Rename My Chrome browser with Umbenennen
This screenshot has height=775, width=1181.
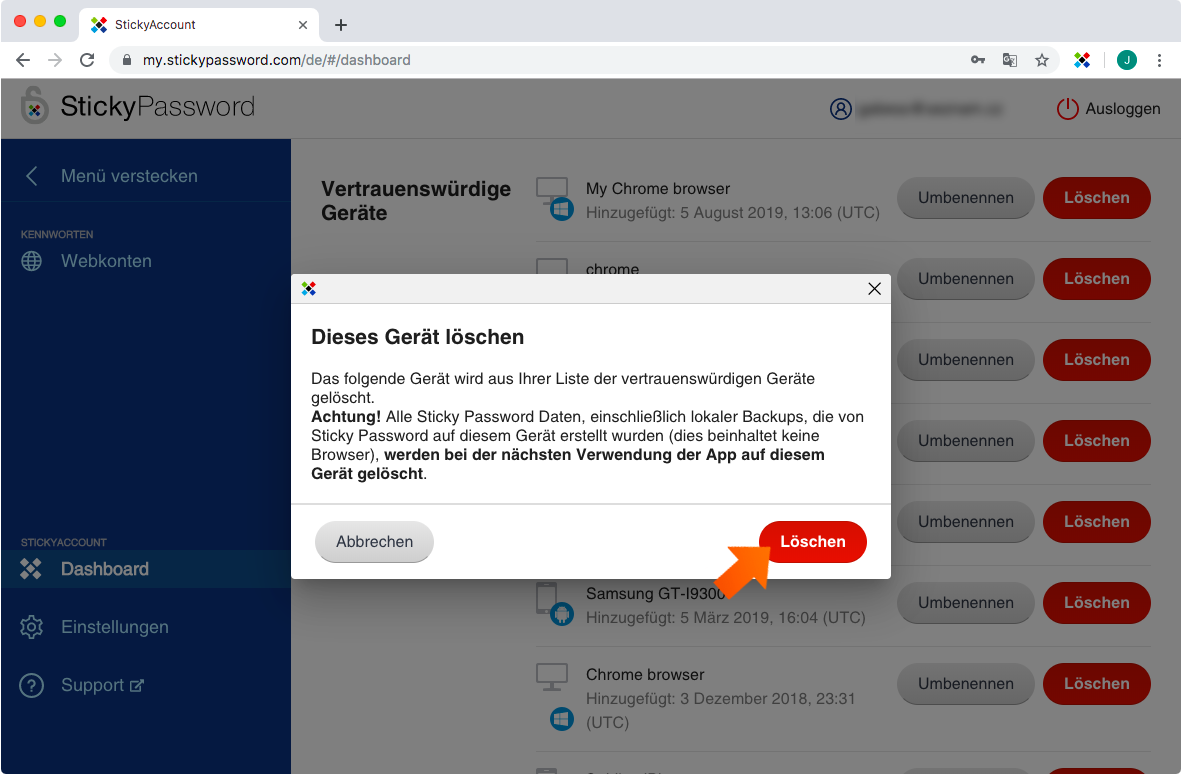(x=966, y=197)
